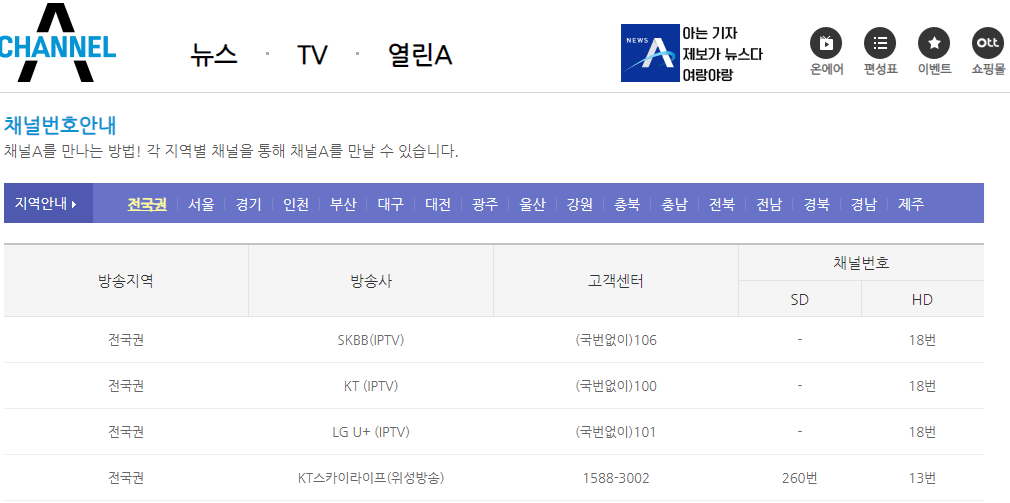Click the LG U+ (IPTV) broadcaster cell

pos(371,432)
